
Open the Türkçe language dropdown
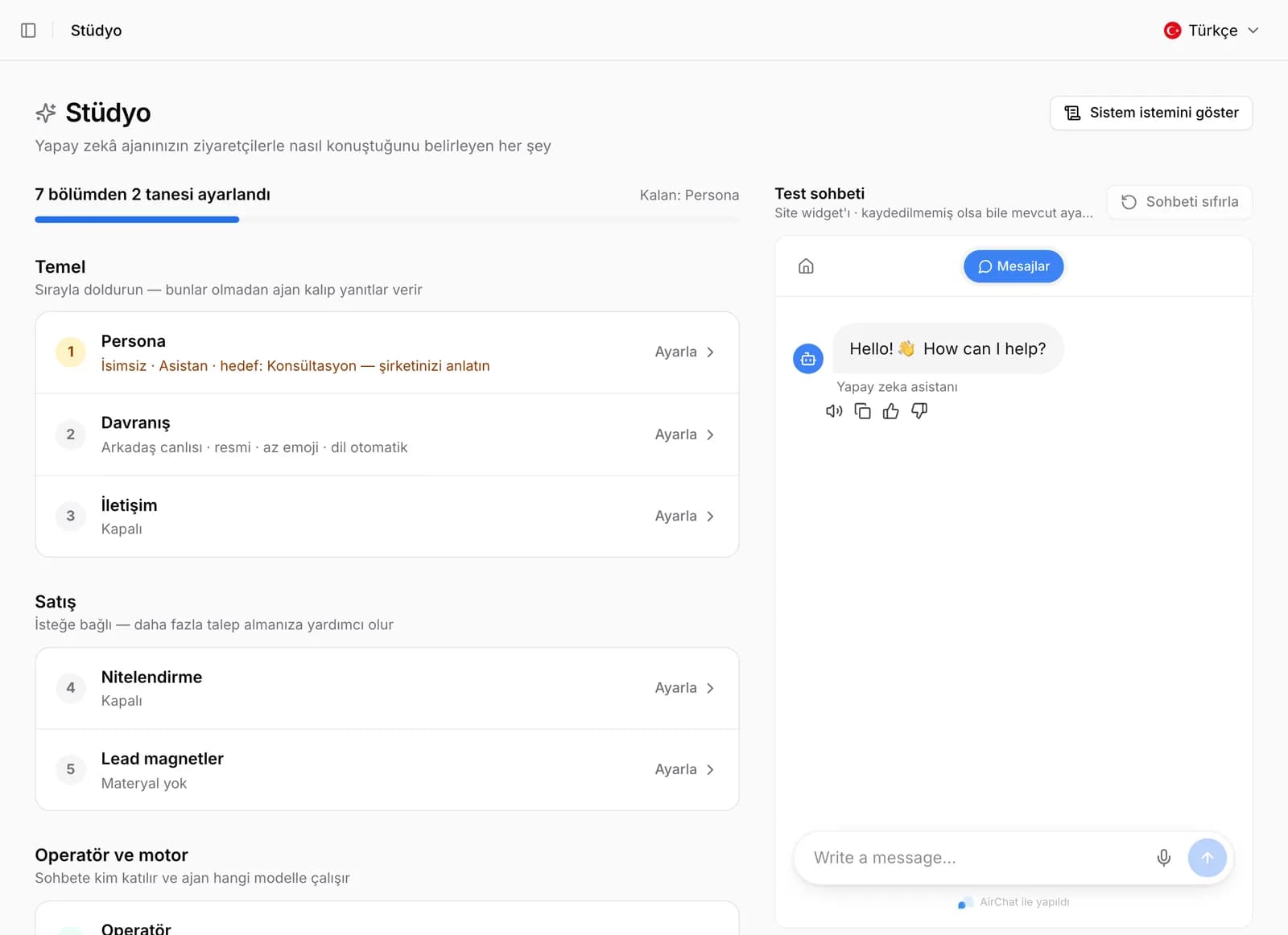coord(1211,31)
